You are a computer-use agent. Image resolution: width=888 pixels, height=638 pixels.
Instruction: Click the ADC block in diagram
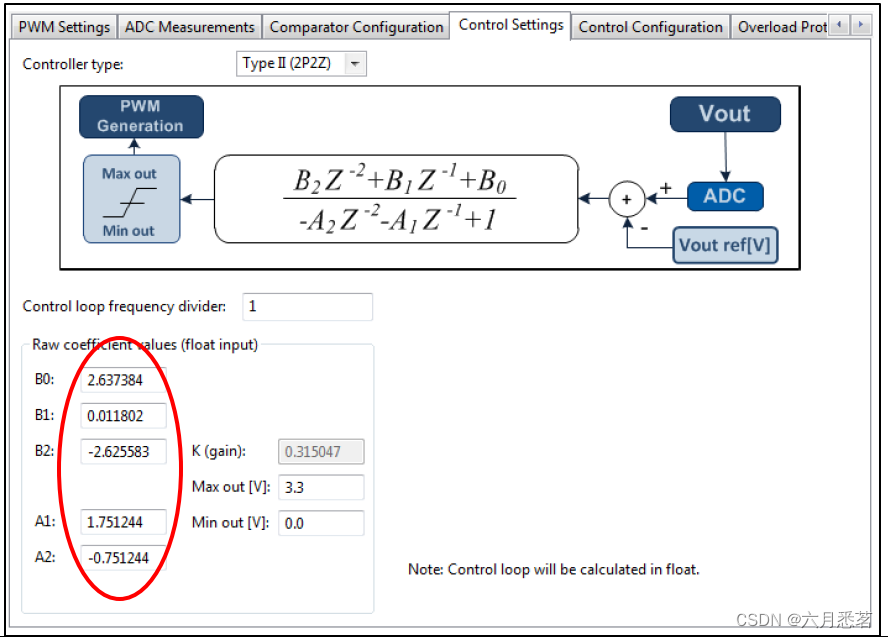[725, 196]
